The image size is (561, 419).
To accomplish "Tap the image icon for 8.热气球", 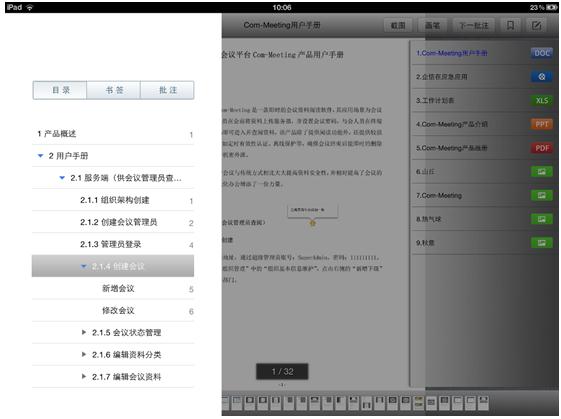I will pos(542,219).
